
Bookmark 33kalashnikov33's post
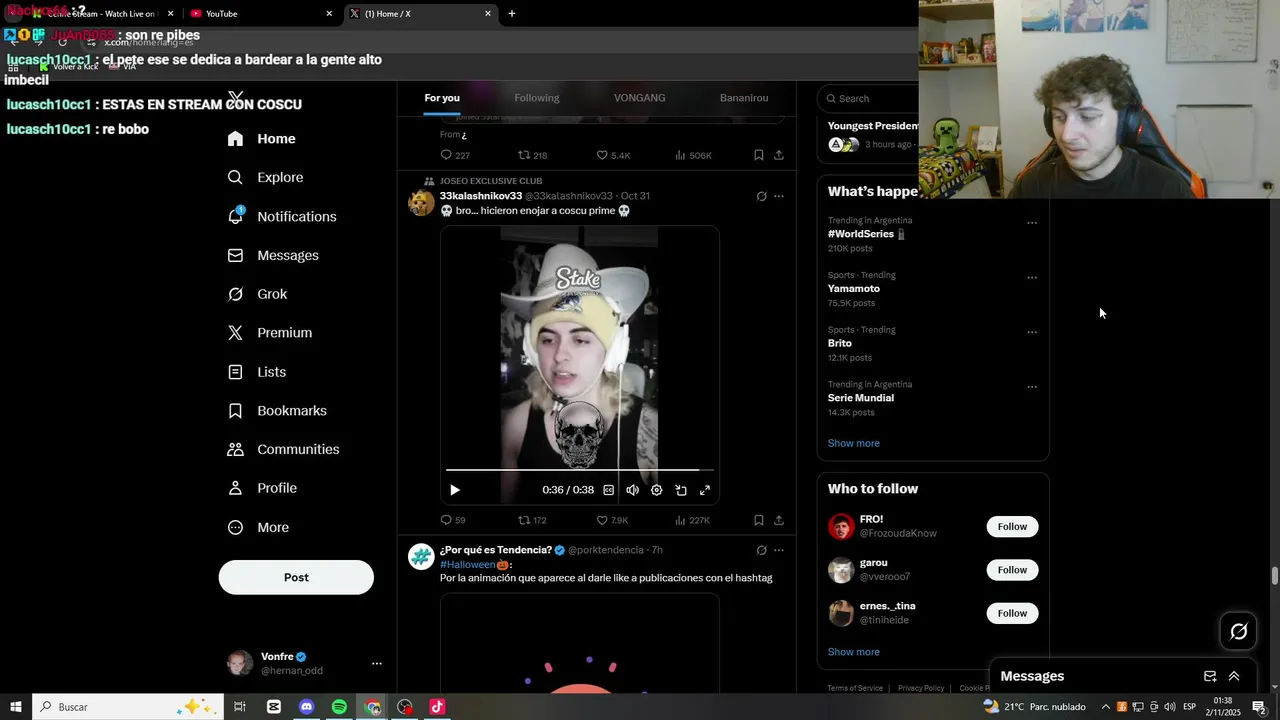[x=758, y=520]
